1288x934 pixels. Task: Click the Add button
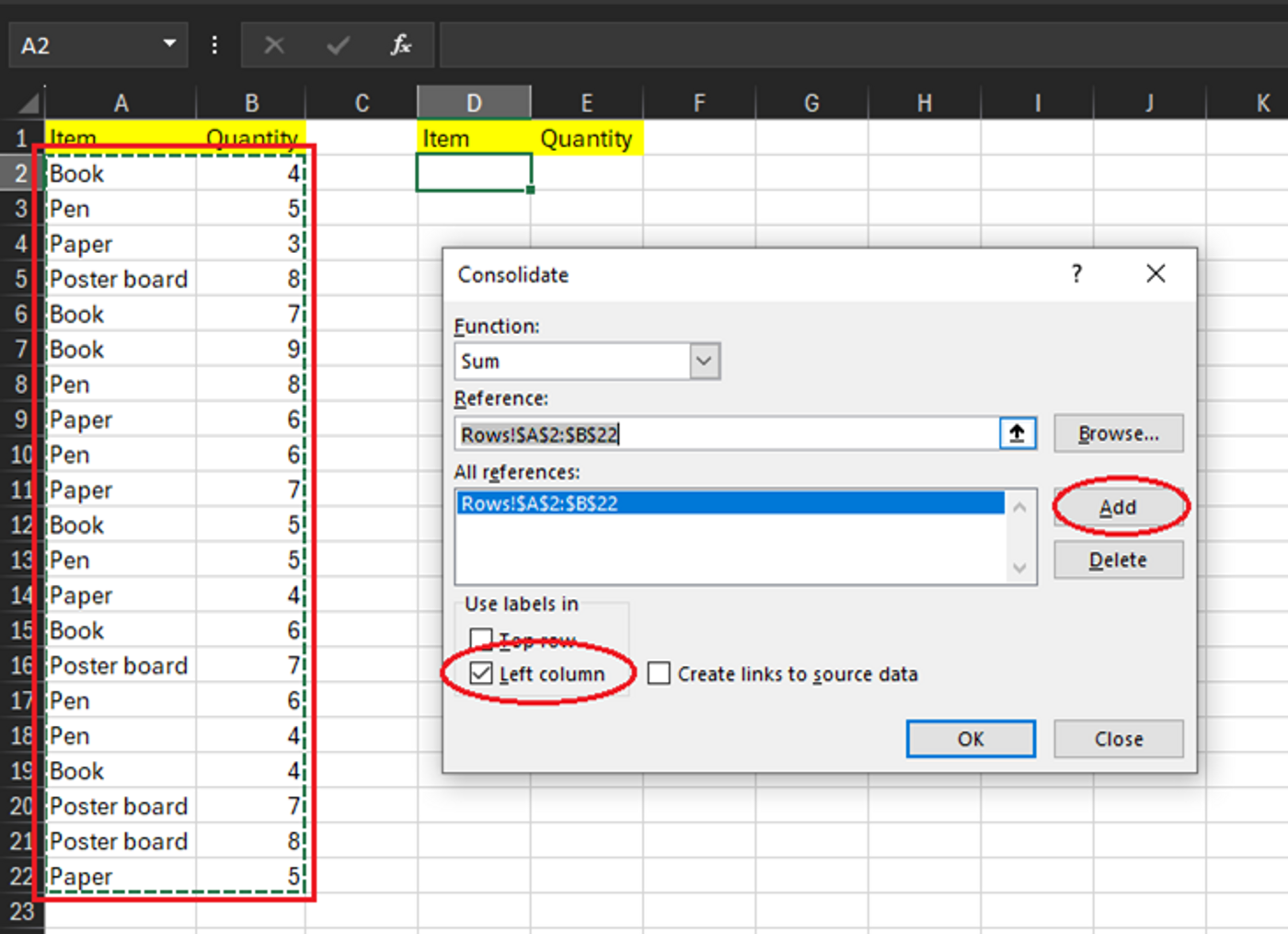click(x=1118, y=507)
